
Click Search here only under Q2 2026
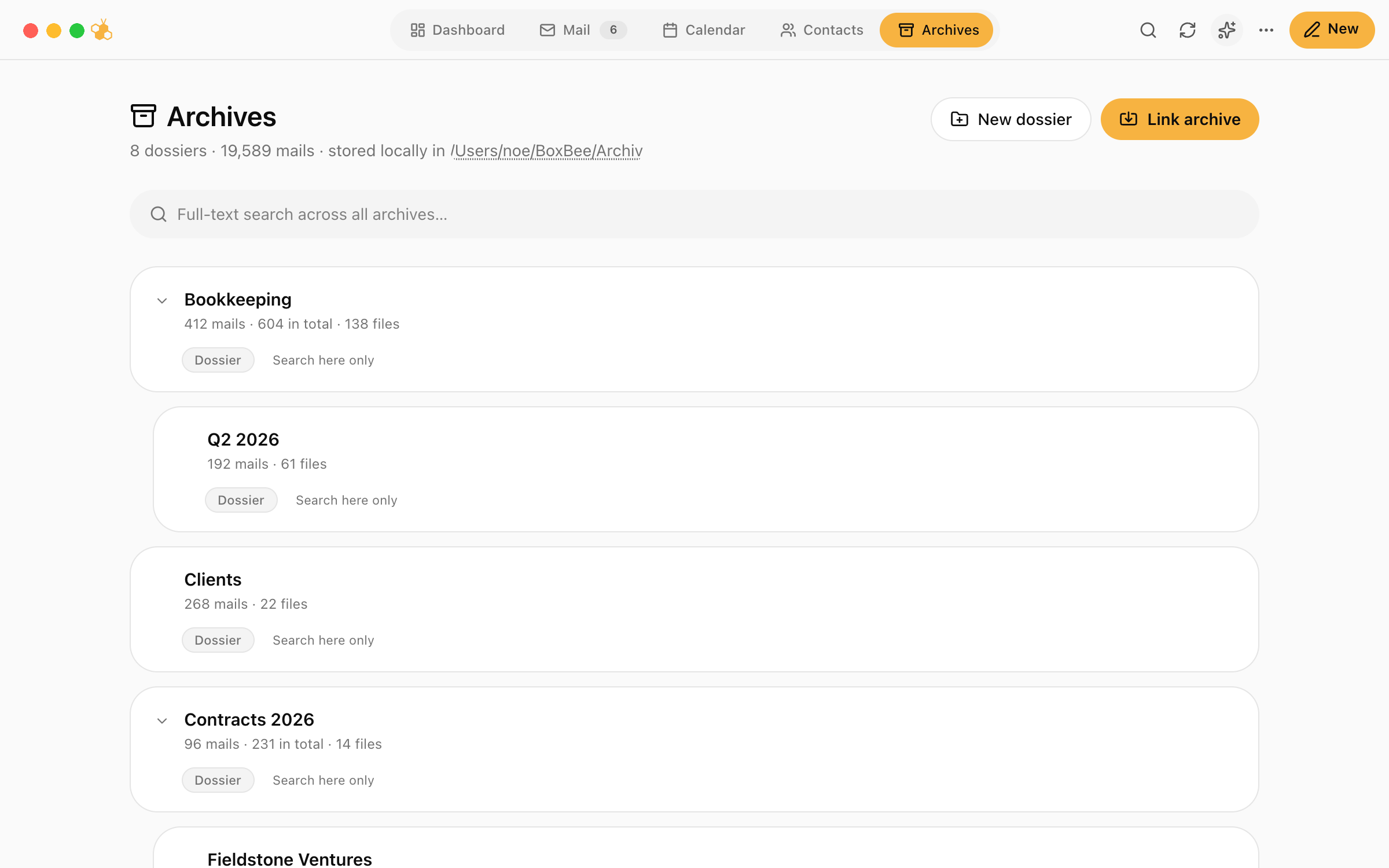[x=347, y=500]
